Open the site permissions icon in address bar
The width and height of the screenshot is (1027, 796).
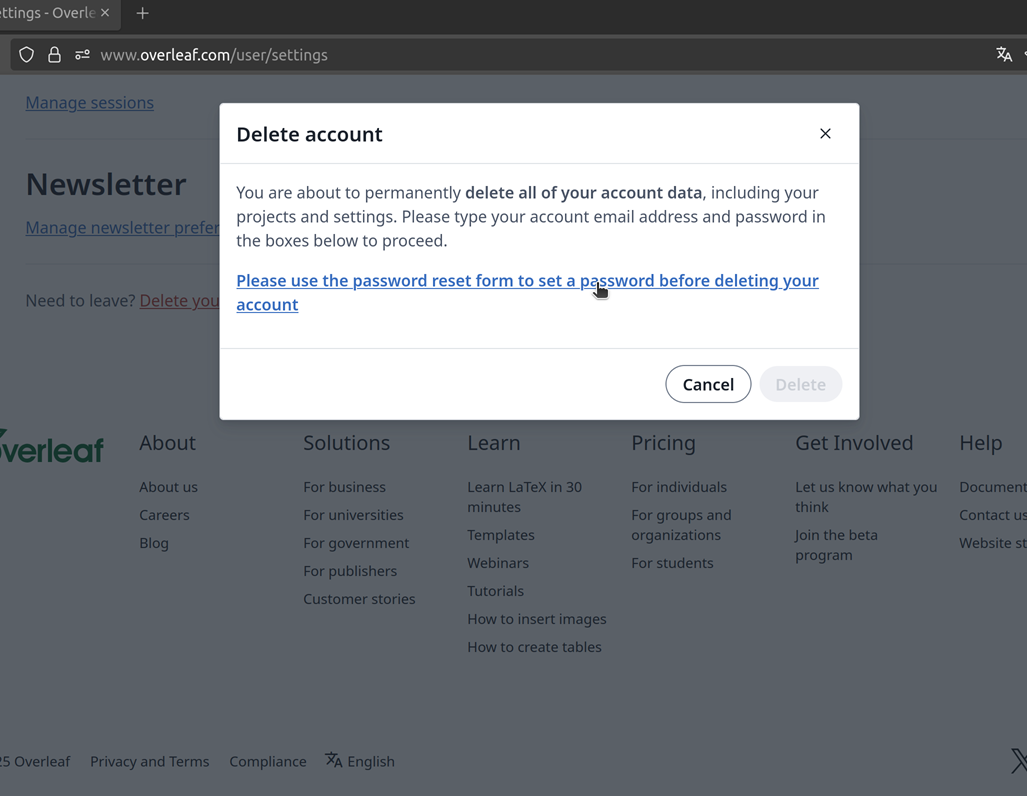tap(82, 55)
